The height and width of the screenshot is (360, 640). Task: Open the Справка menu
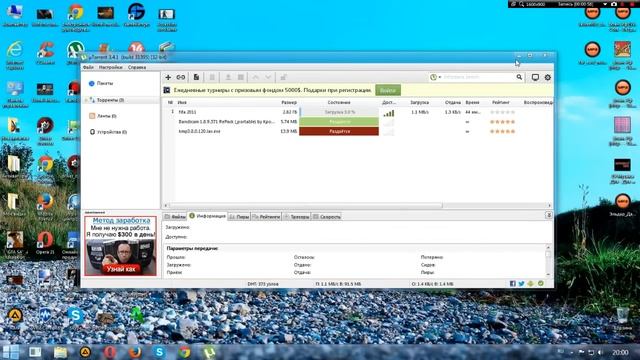tap(137, 67)
